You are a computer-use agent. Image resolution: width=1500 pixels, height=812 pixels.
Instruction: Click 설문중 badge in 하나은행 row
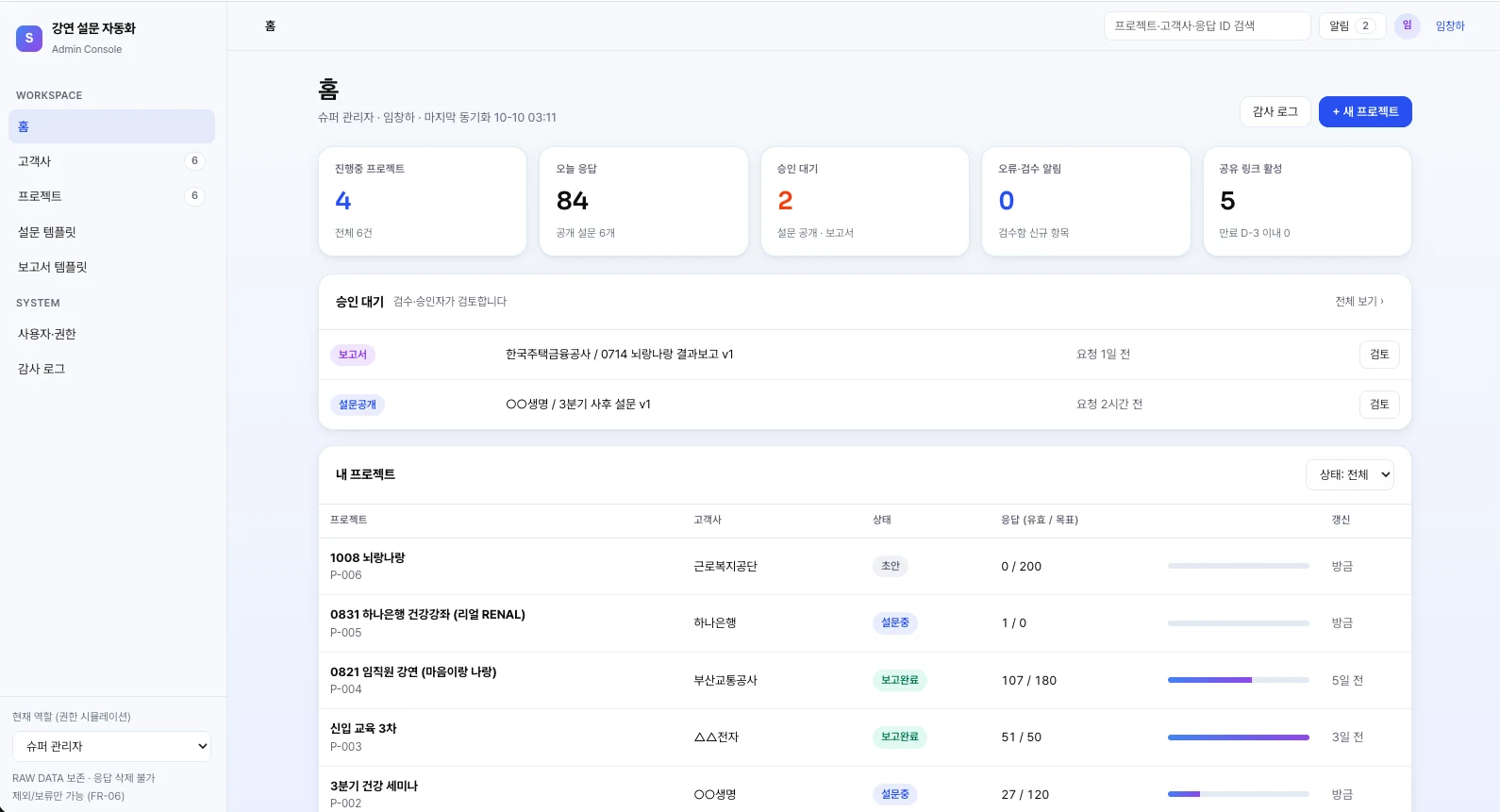pyautogui.click(x=895, y=622)
